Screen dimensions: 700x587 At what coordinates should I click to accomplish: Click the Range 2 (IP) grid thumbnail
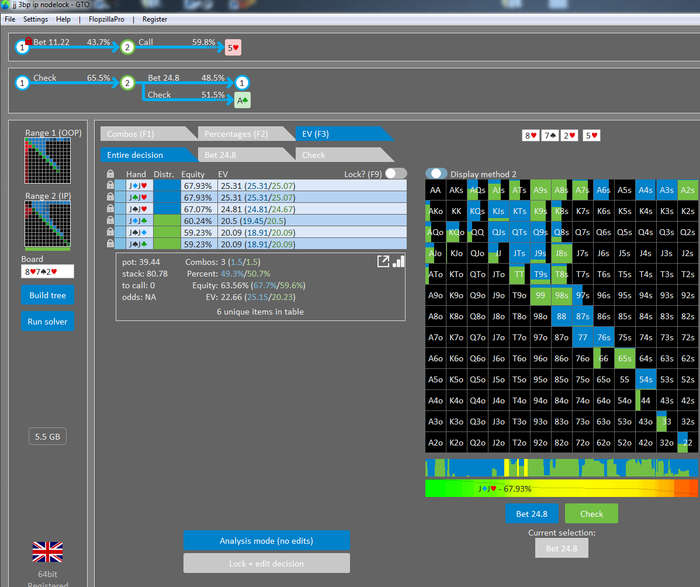pyautogui.click(x=47, y=224)
